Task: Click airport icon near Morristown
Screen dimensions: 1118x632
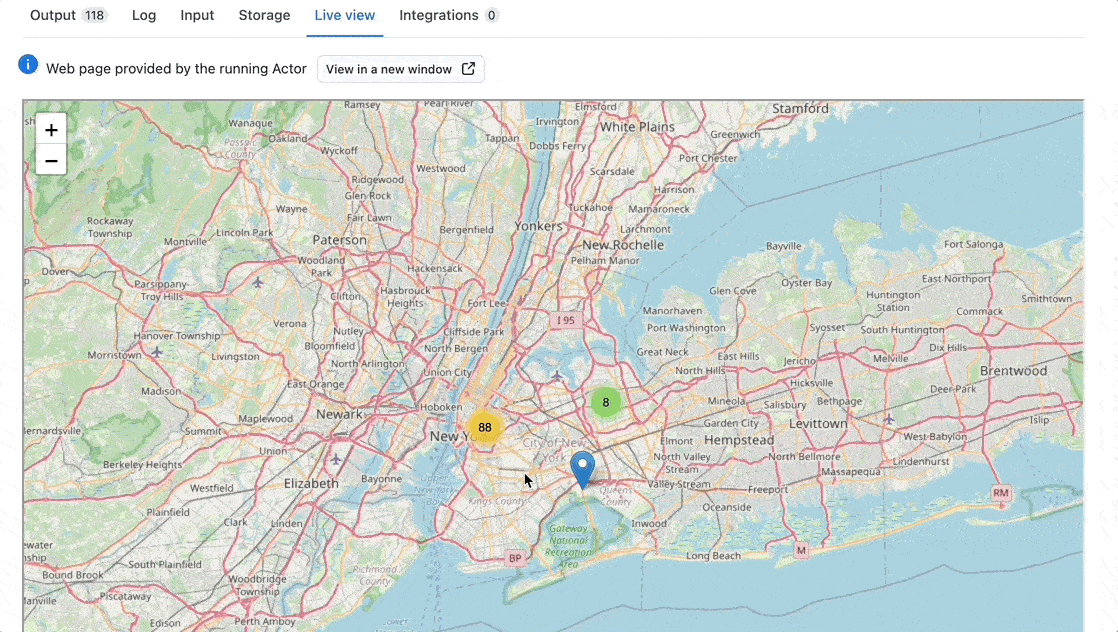Action: point(157,352)
